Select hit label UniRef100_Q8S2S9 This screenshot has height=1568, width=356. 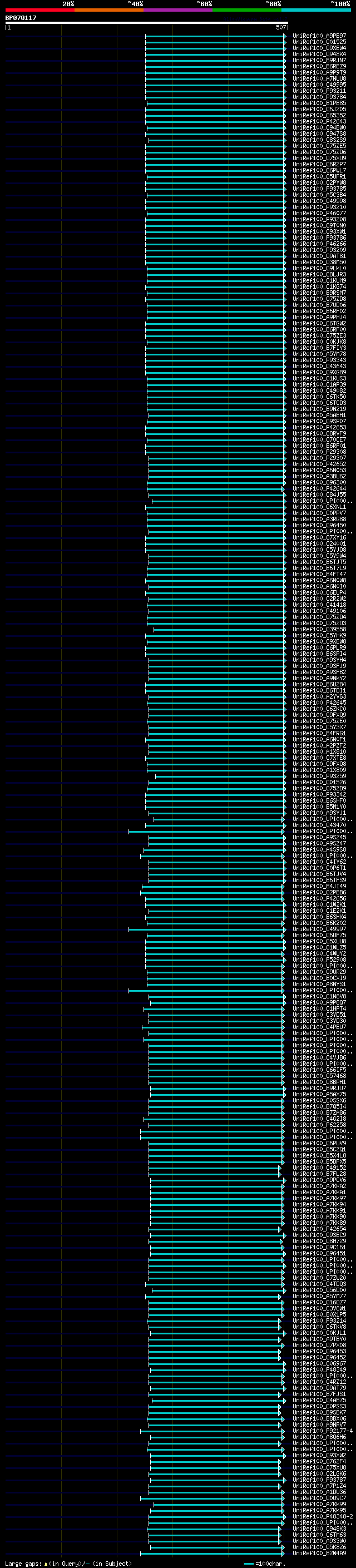(x=319, y=140)
